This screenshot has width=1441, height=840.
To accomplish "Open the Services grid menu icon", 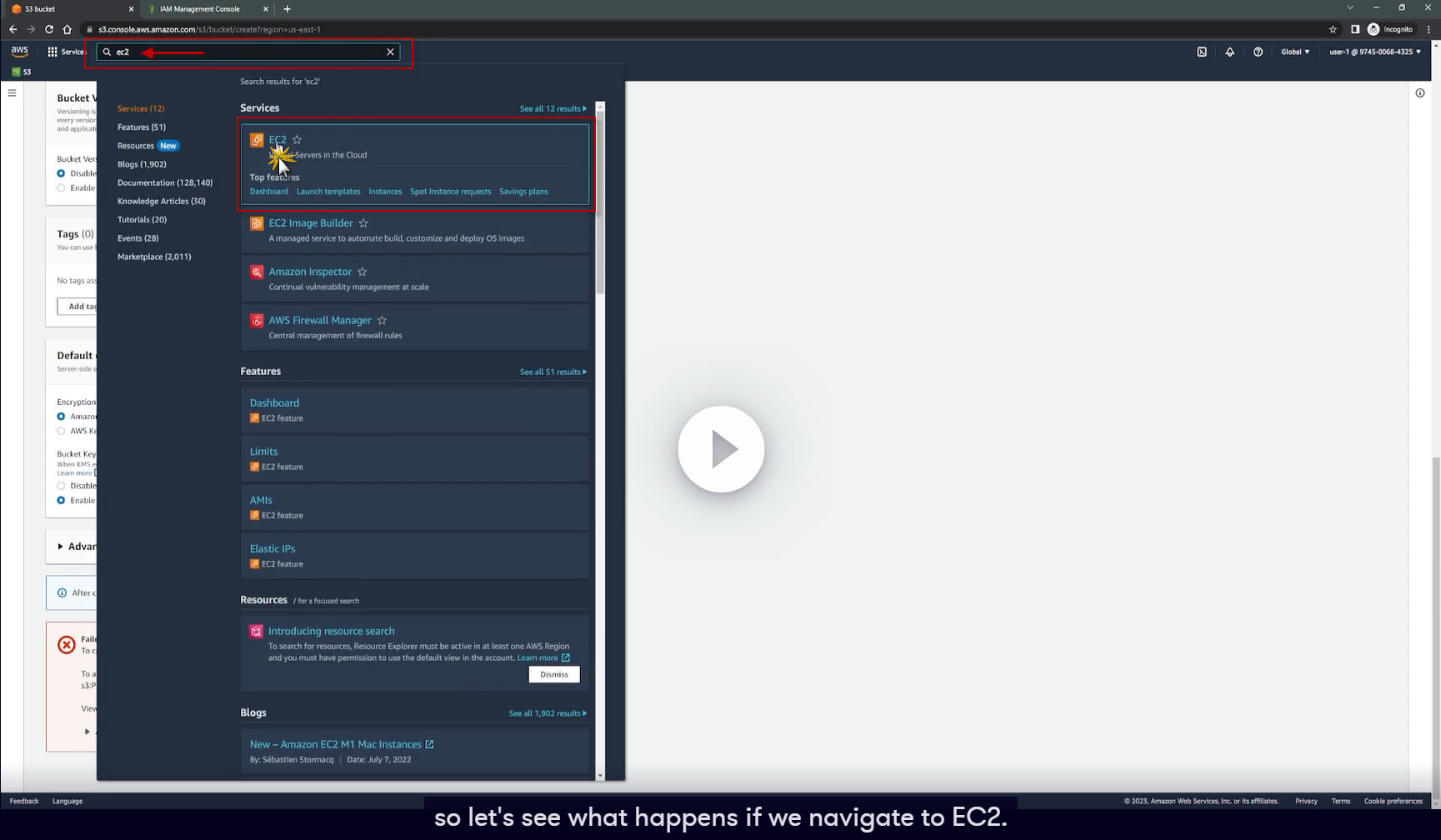I will (53, 52).
